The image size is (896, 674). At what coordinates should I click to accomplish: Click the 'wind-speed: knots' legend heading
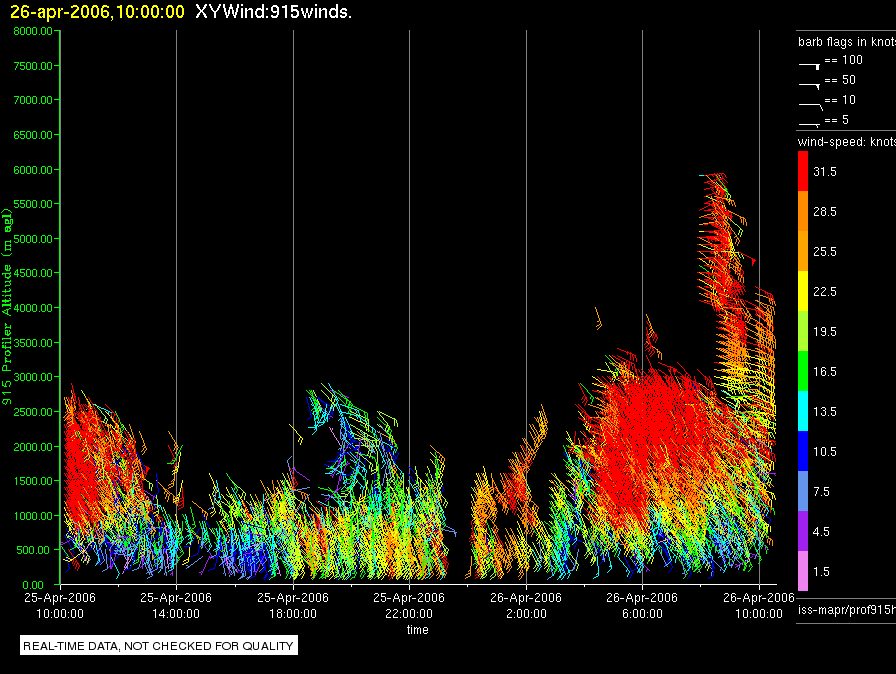point(847,142)
